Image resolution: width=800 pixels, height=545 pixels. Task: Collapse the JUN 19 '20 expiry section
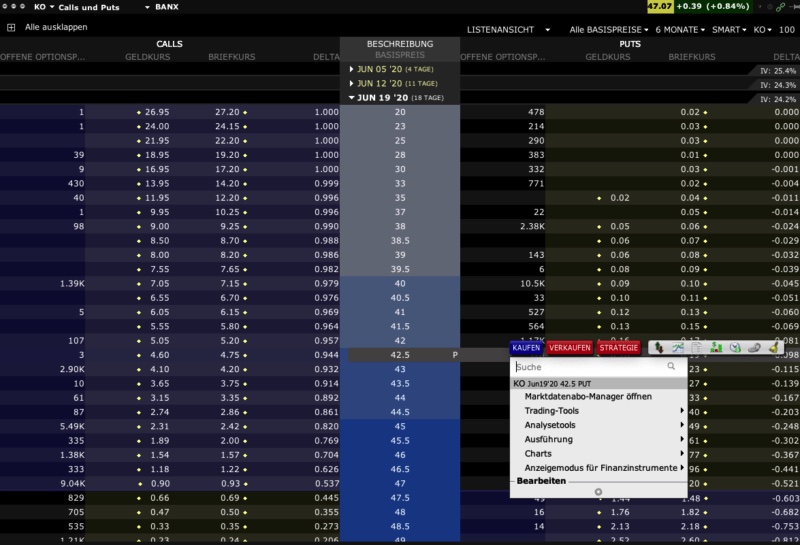click(x=352, y=97)
